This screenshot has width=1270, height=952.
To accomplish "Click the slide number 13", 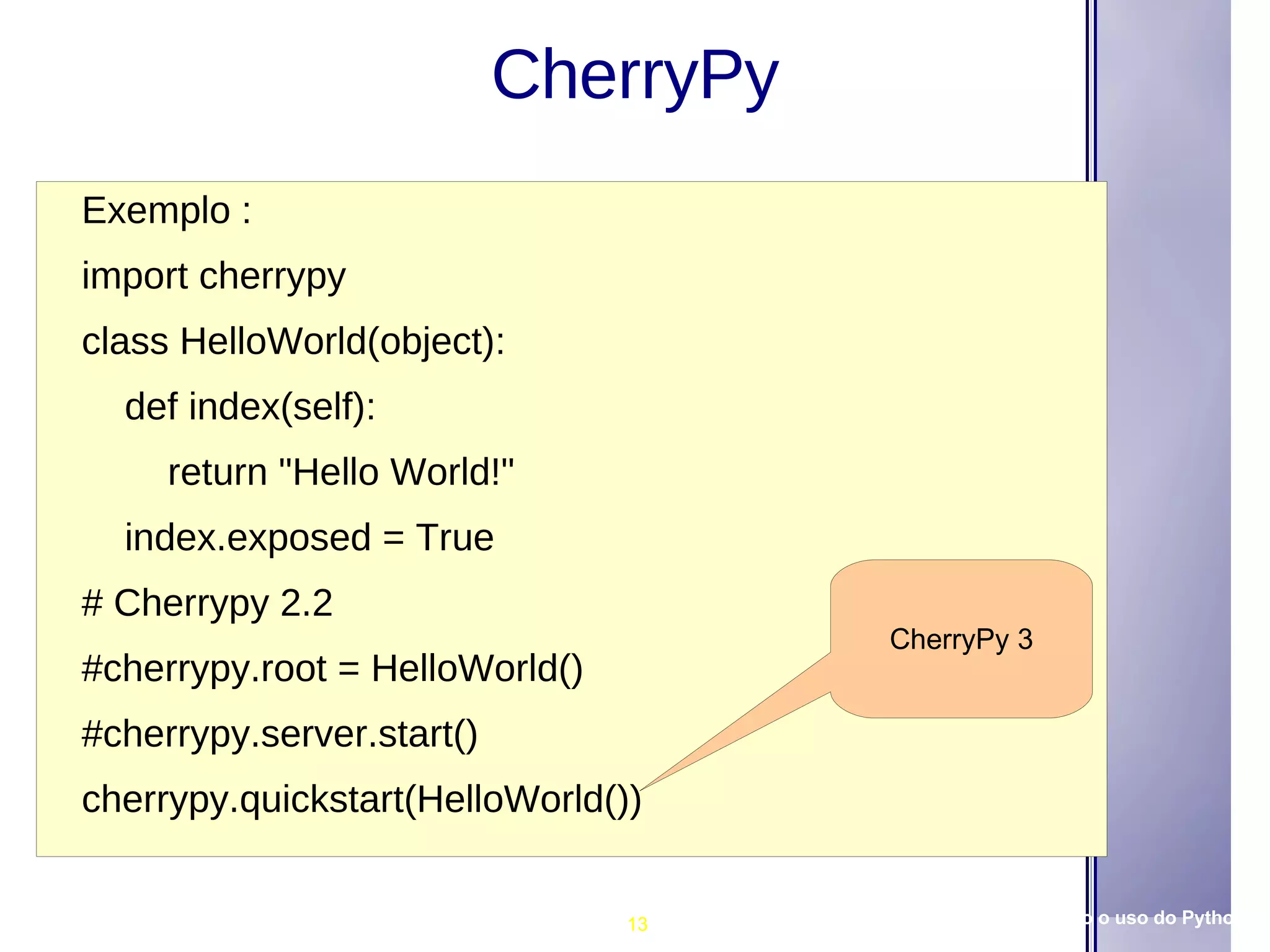I will [x=637, y=924].
